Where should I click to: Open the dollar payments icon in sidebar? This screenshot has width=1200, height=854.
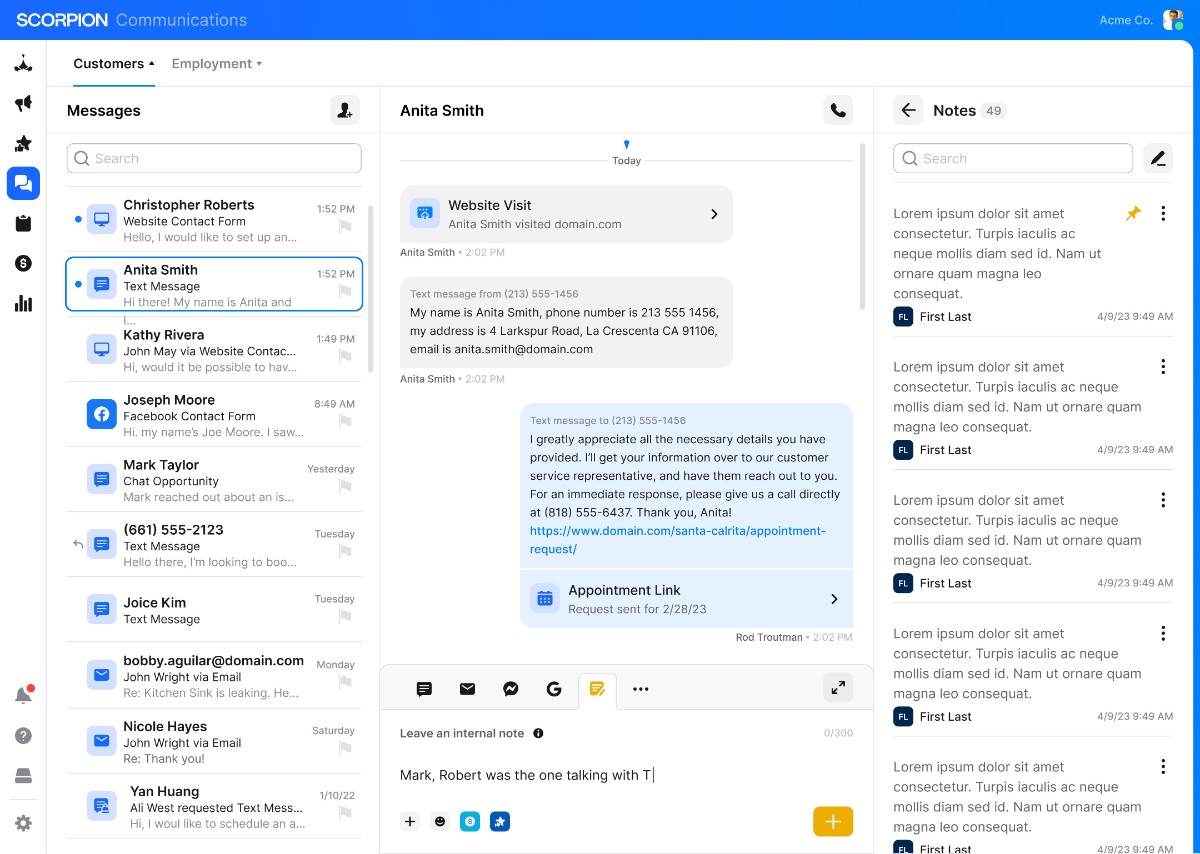coord(23,263)
